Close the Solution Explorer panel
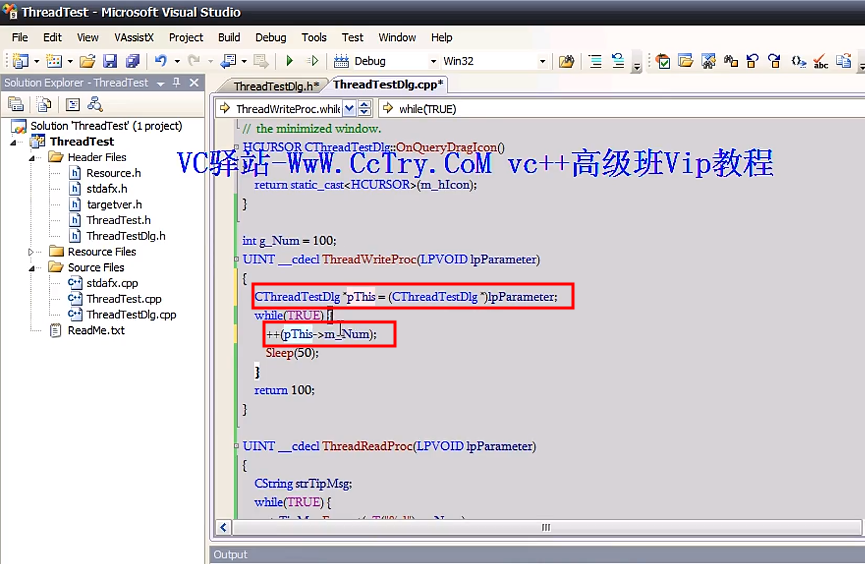Screen dimensions: 865x564 tap(194, 83)
